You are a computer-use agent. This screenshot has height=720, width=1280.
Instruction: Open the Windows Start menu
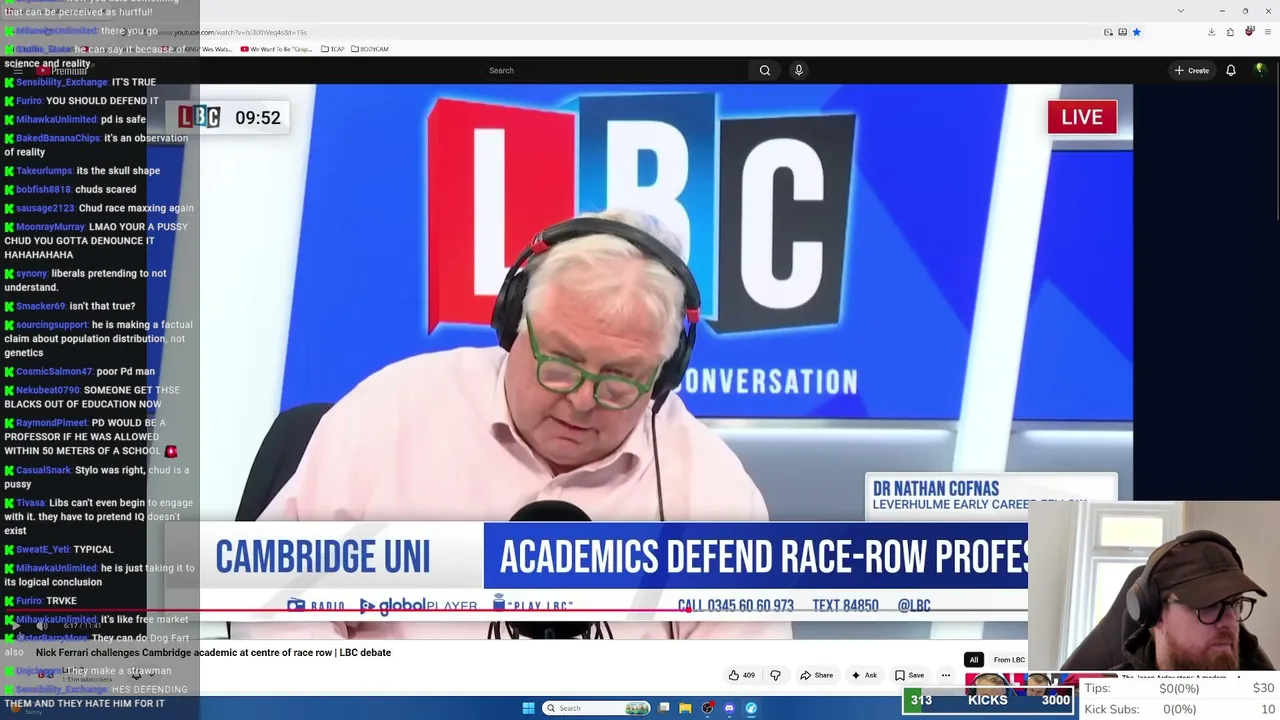[x=529, y=708]
